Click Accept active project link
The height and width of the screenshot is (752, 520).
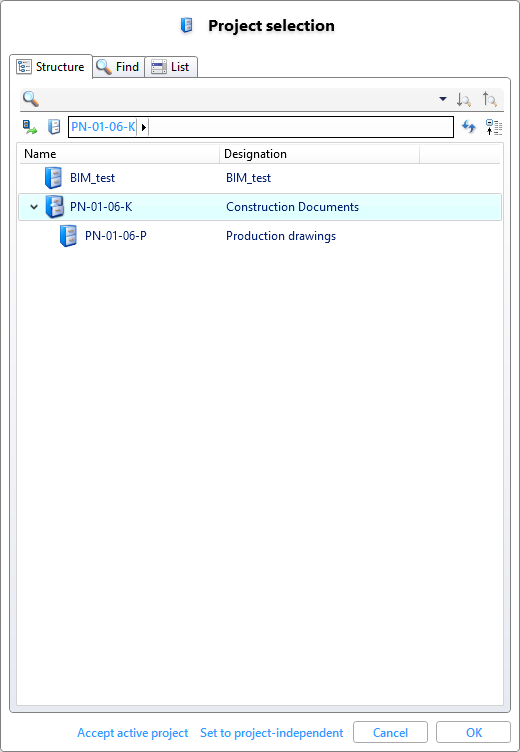tap(133, 733)
